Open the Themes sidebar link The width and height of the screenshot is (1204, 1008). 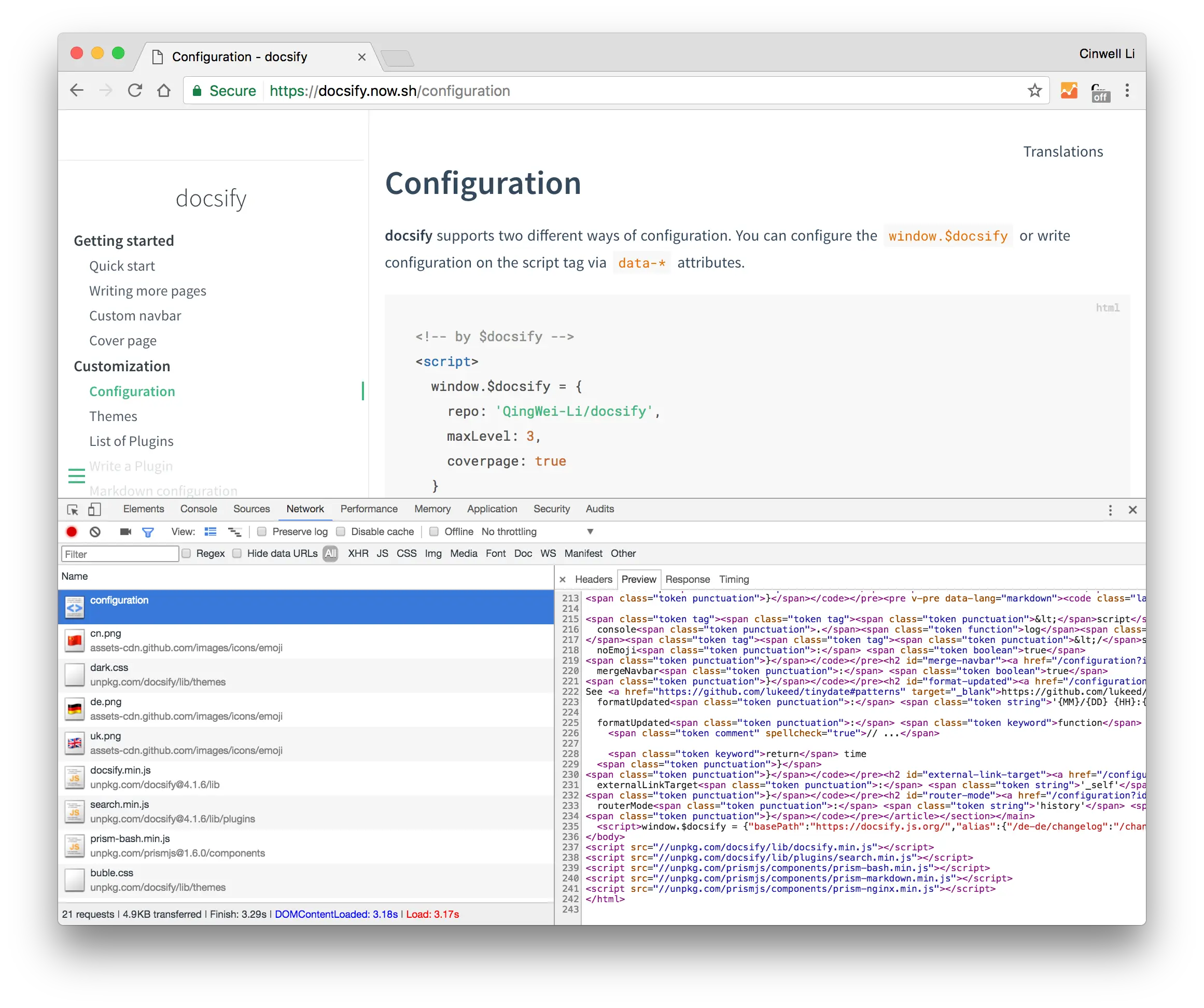tap(113, 416)
